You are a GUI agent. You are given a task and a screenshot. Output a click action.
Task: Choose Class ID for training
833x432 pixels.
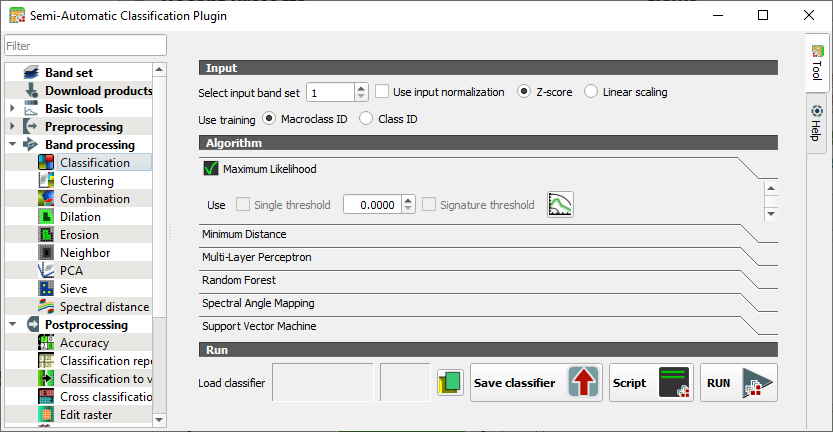click(x=365, y=119)
